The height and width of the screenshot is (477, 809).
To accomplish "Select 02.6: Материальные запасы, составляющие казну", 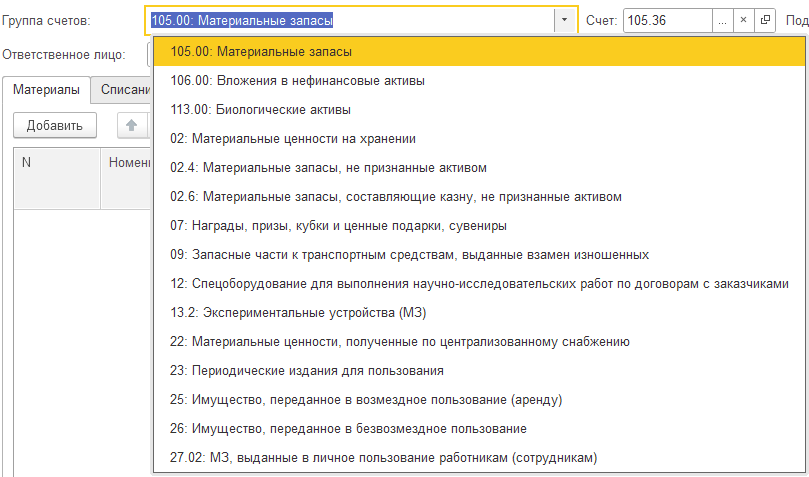I will click(x=479, y=196).
